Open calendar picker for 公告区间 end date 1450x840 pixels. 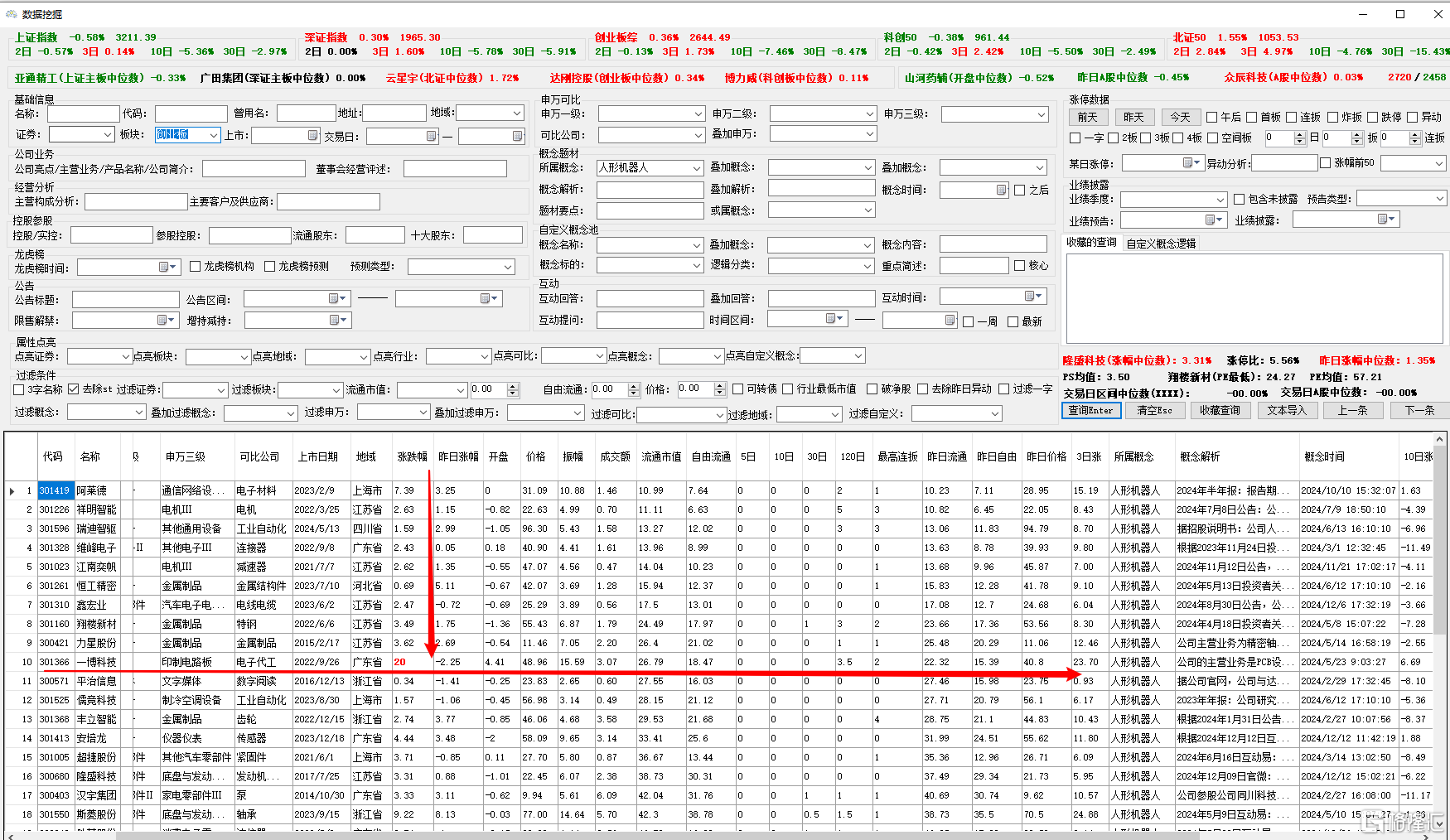(490, 299)
